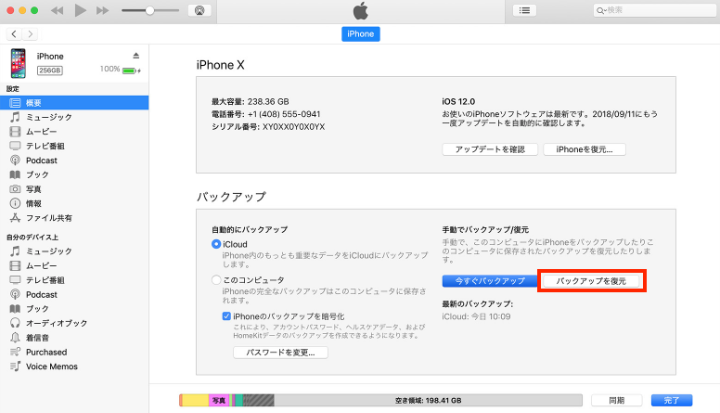Screen dimensions: 720x413
Task: Click the 同期 sync button
Action: [617, 400]
